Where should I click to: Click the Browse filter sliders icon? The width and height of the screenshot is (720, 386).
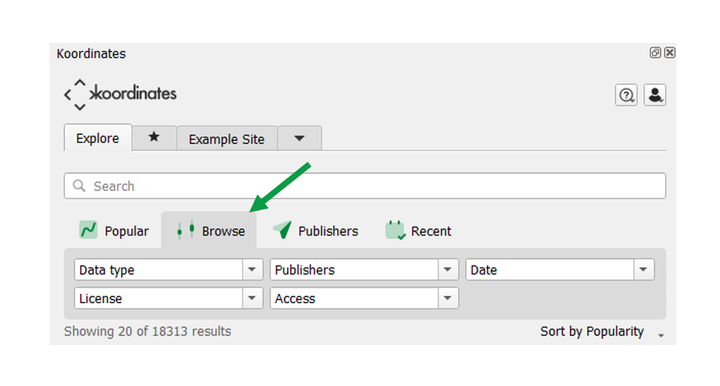point(186,229)
